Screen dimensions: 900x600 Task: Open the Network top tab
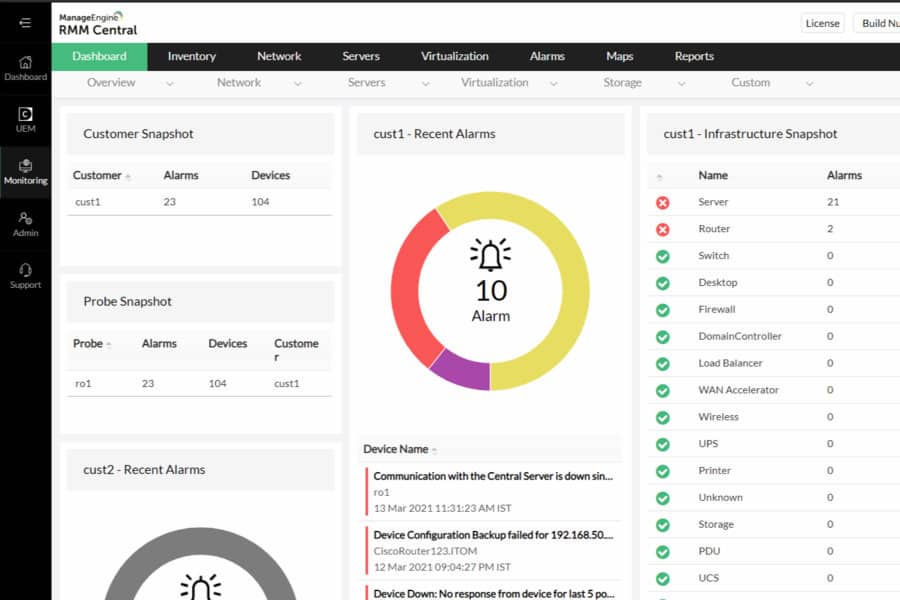(279, 56)
